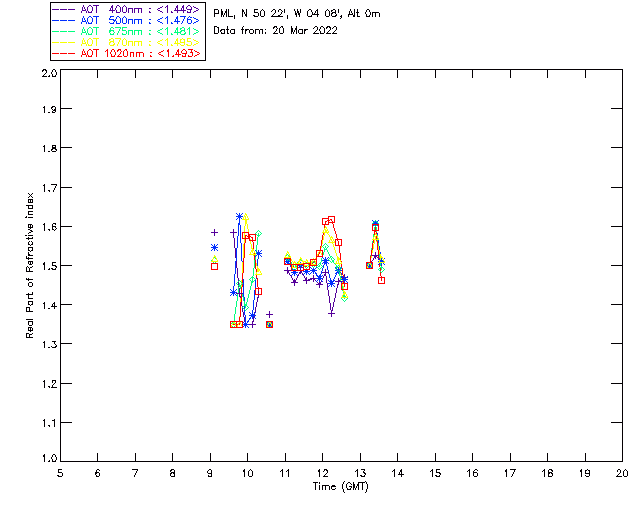640x512 pixels.
Task: Click the isolated purple plus marker near hour 9
Action: 214,233
